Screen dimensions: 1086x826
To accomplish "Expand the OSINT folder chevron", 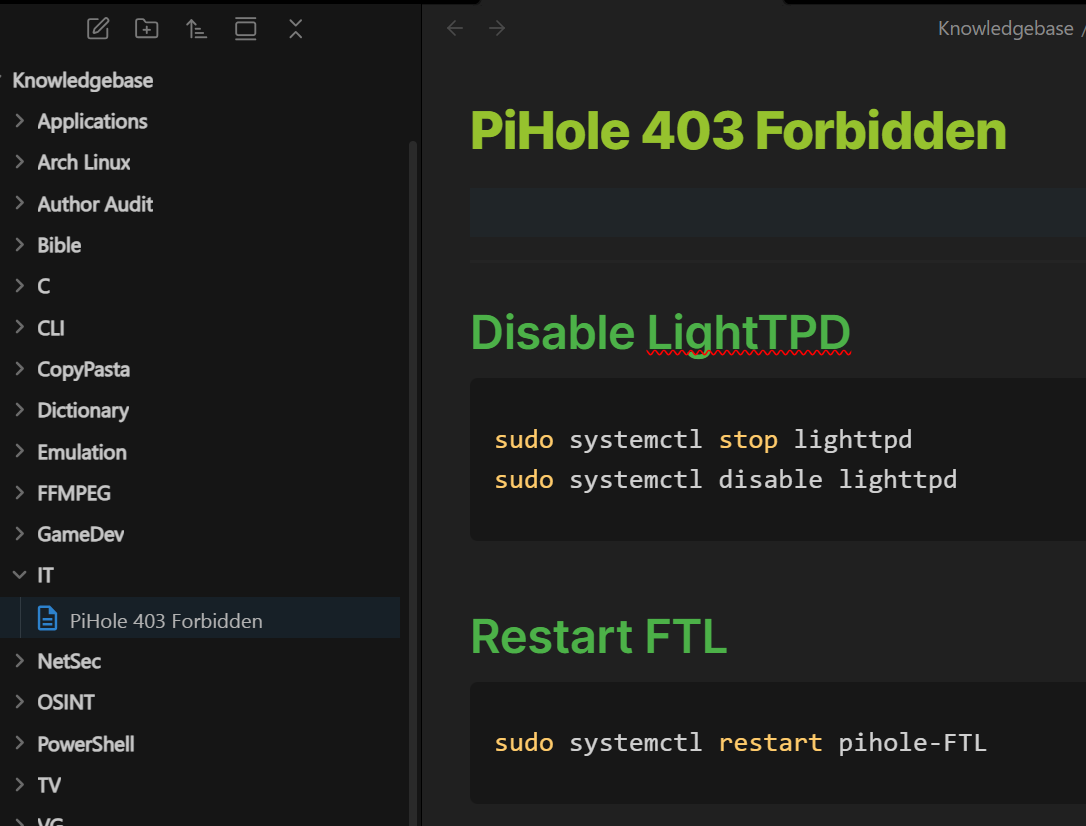I will coord(19,701).
